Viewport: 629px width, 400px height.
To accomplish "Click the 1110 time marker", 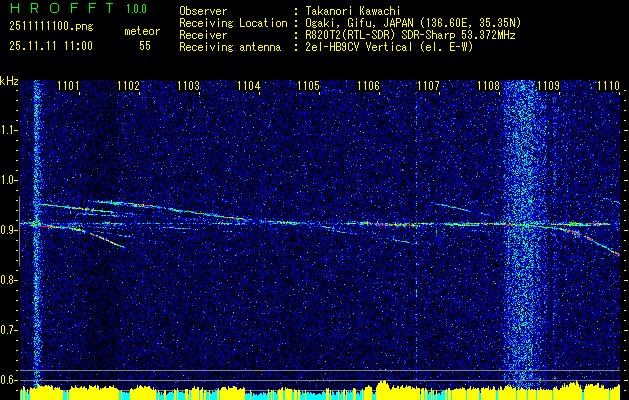I will click(x=609, y=85).
